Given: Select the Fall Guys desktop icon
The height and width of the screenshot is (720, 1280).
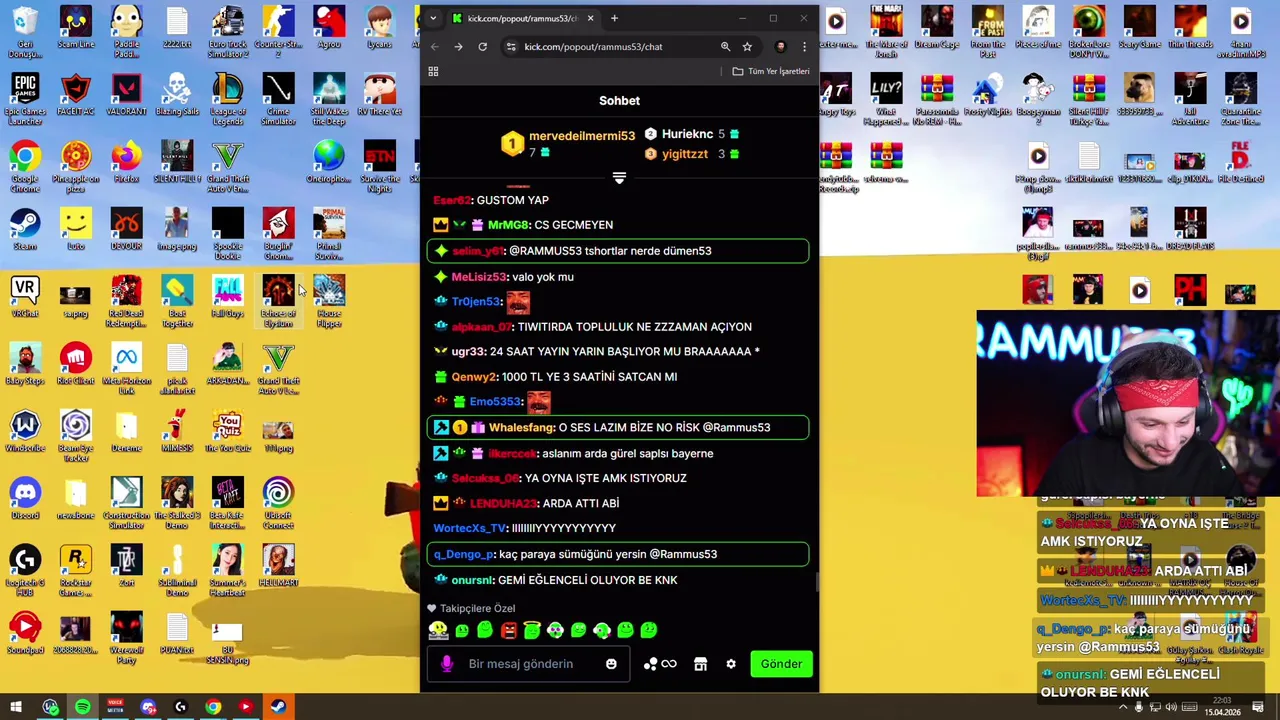Looking at the screenshot, I should 228,296.
